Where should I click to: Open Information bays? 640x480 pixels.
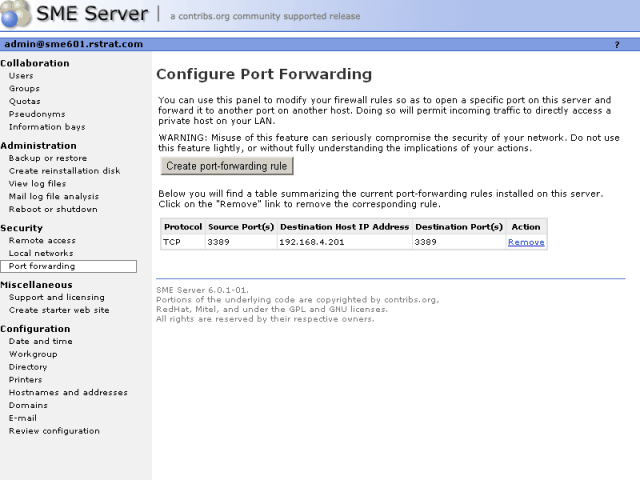(x=47, y=127)
